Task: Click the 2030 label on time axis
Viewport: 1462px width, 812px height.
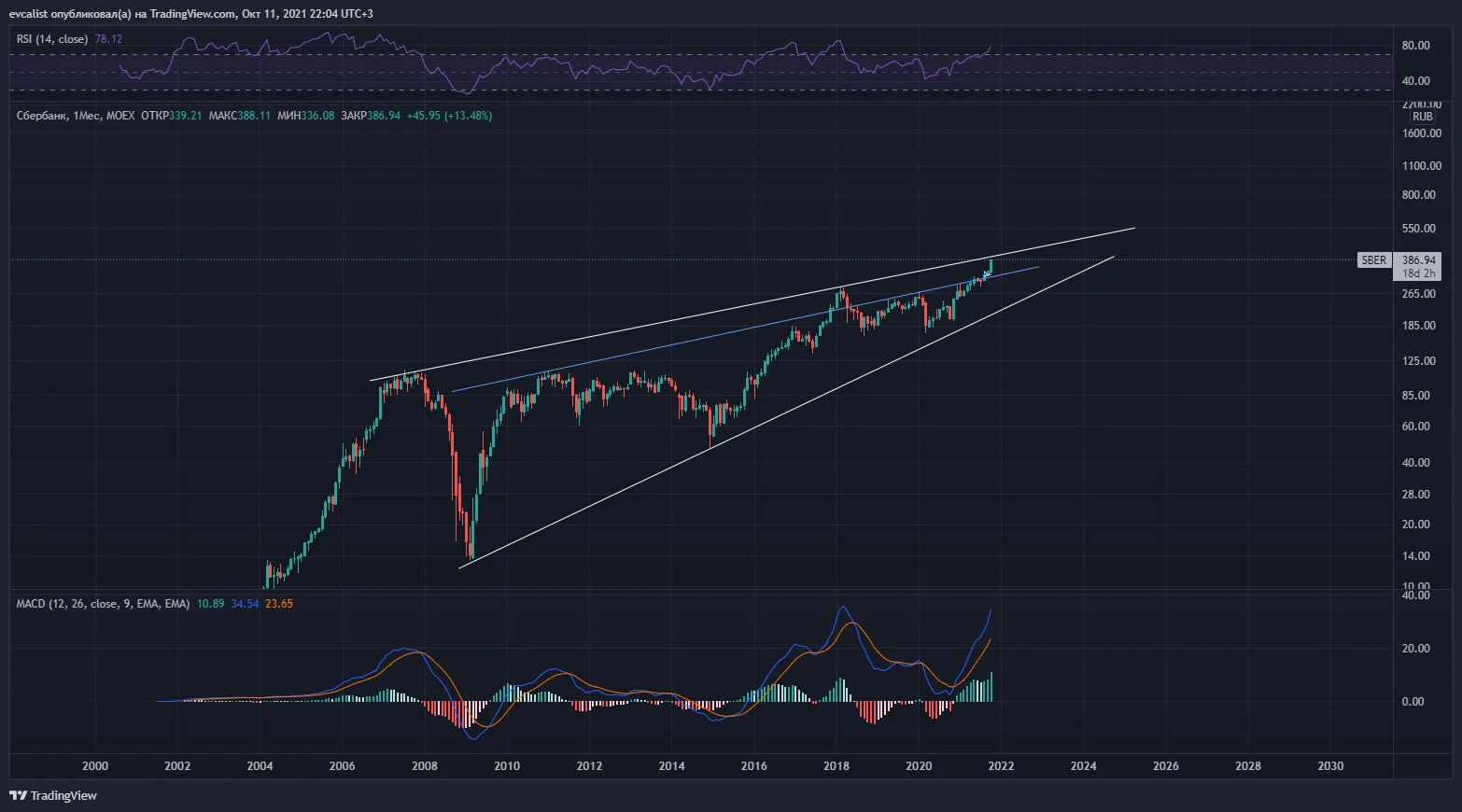Action: click(1330, 766)
